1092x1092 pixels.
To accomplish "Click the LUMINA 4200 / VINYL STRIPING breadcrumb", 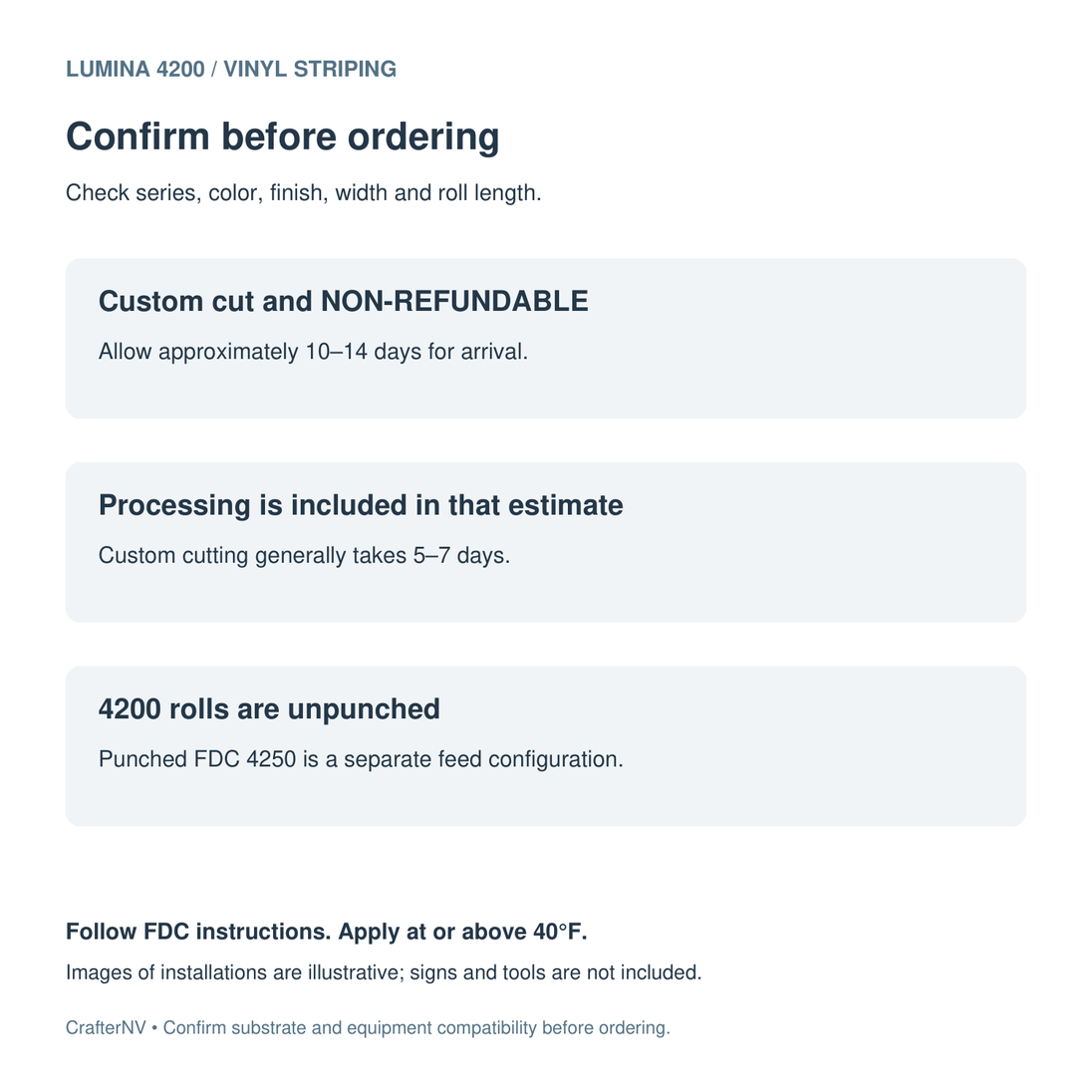I will [x=231, y=69].
